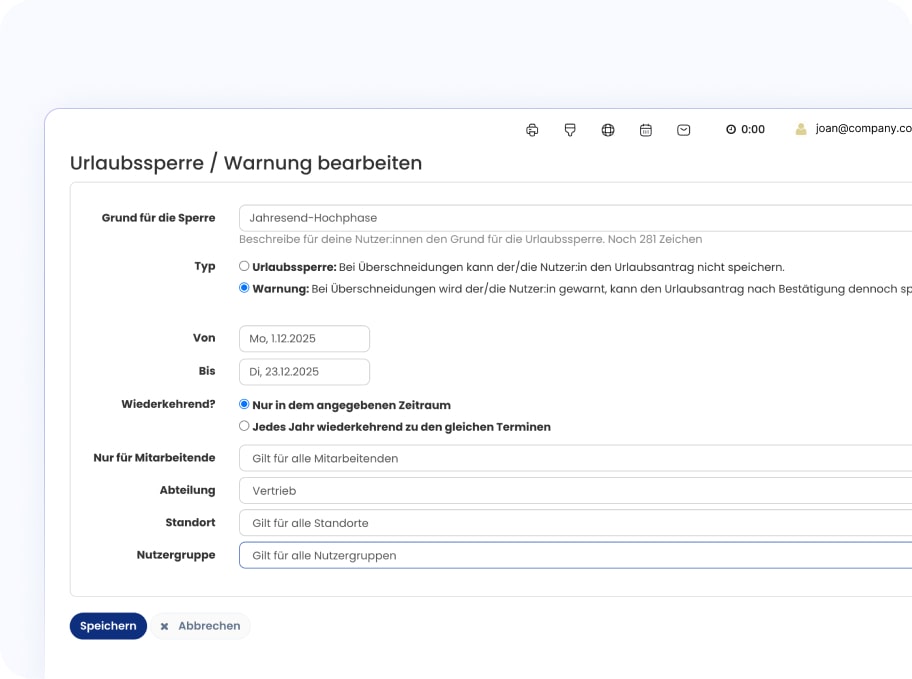
Task: Choose 'Jedes Jahr wiederkehrend' radio option
Action: pos(244,426)
